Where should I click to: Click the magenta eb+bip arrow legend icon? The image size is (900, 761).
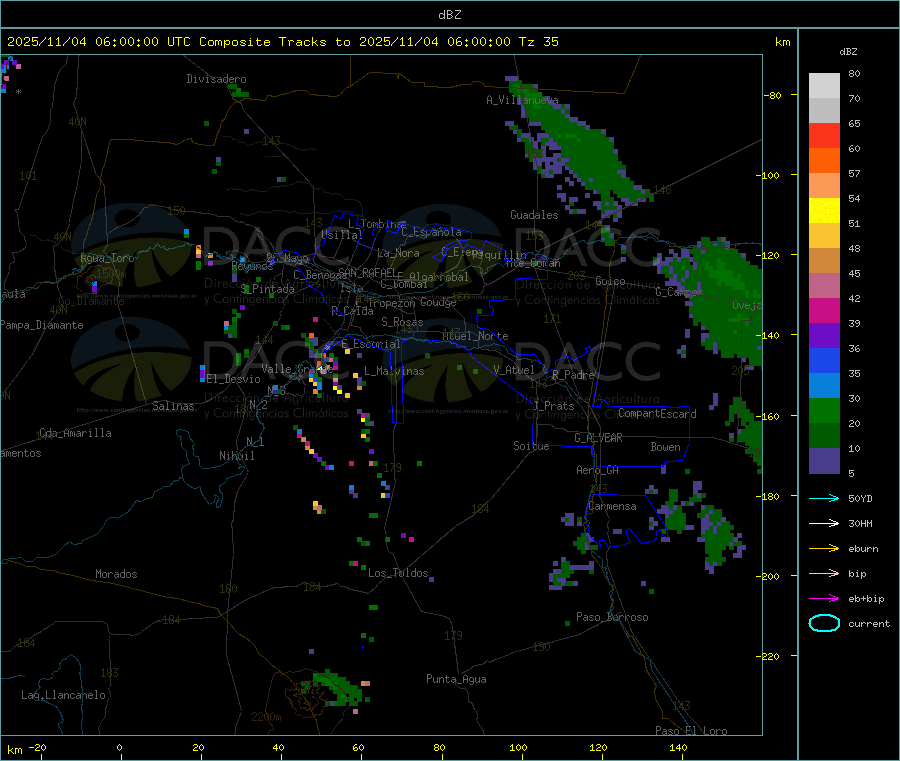point(824,598)
